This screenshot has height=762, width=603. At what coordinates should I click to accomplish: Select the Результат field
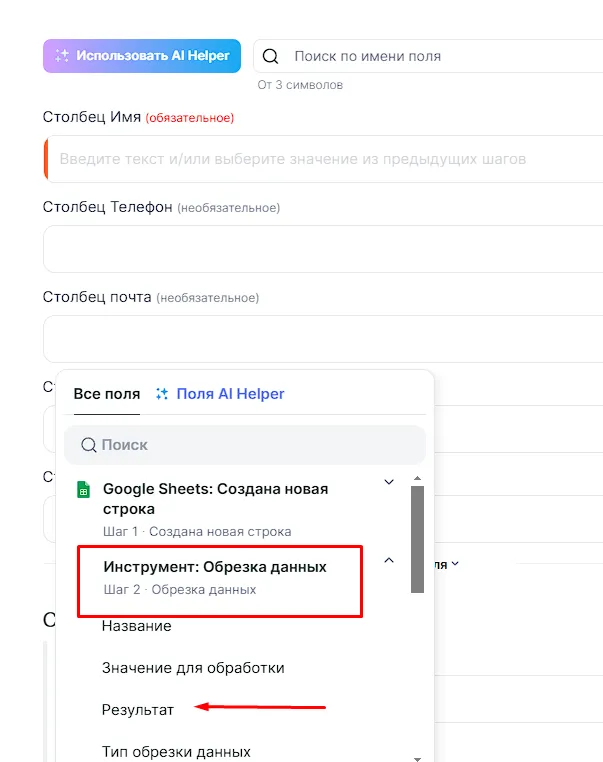pyautogui.click(x=138, y=710)
